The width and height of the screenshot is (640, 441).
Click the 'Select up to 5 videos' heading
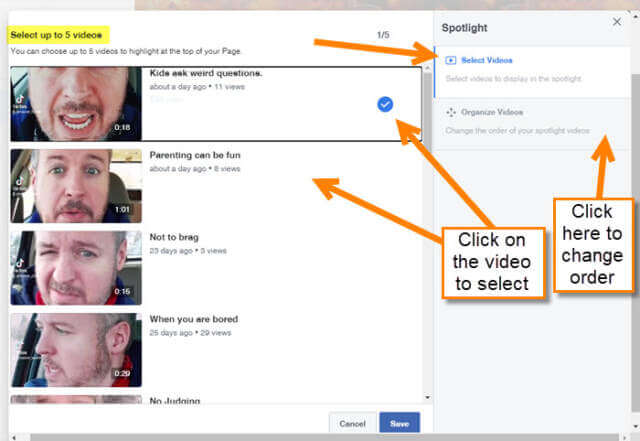(56, 35)
